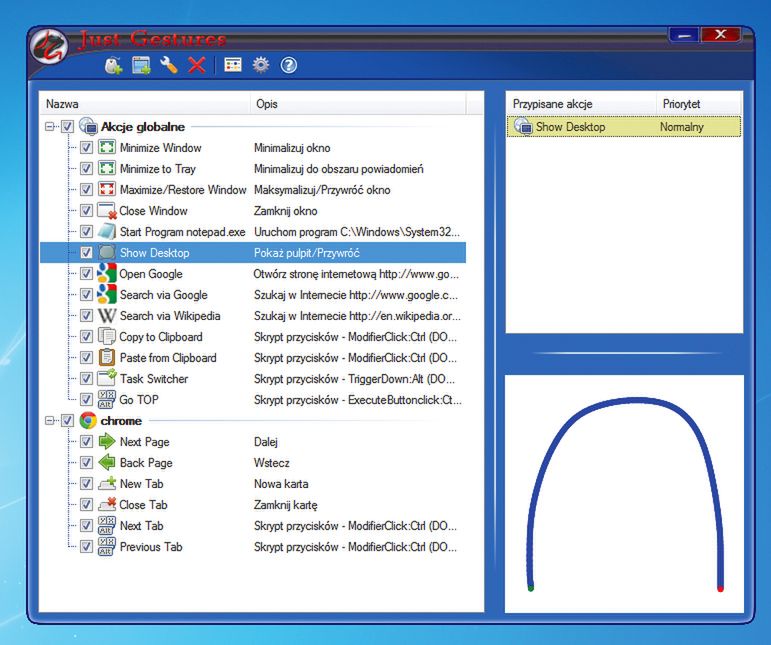Uncheck the Minimize Window checkbox
This screenshot has height=645, width=771.
pyautogui.click(x=87, y=148)
